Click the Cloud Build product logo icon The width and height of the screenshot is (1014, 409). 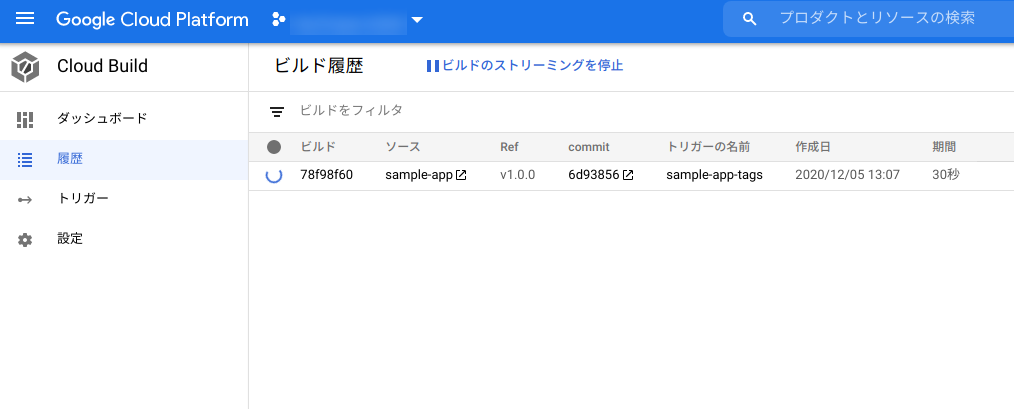click(25, 67)
